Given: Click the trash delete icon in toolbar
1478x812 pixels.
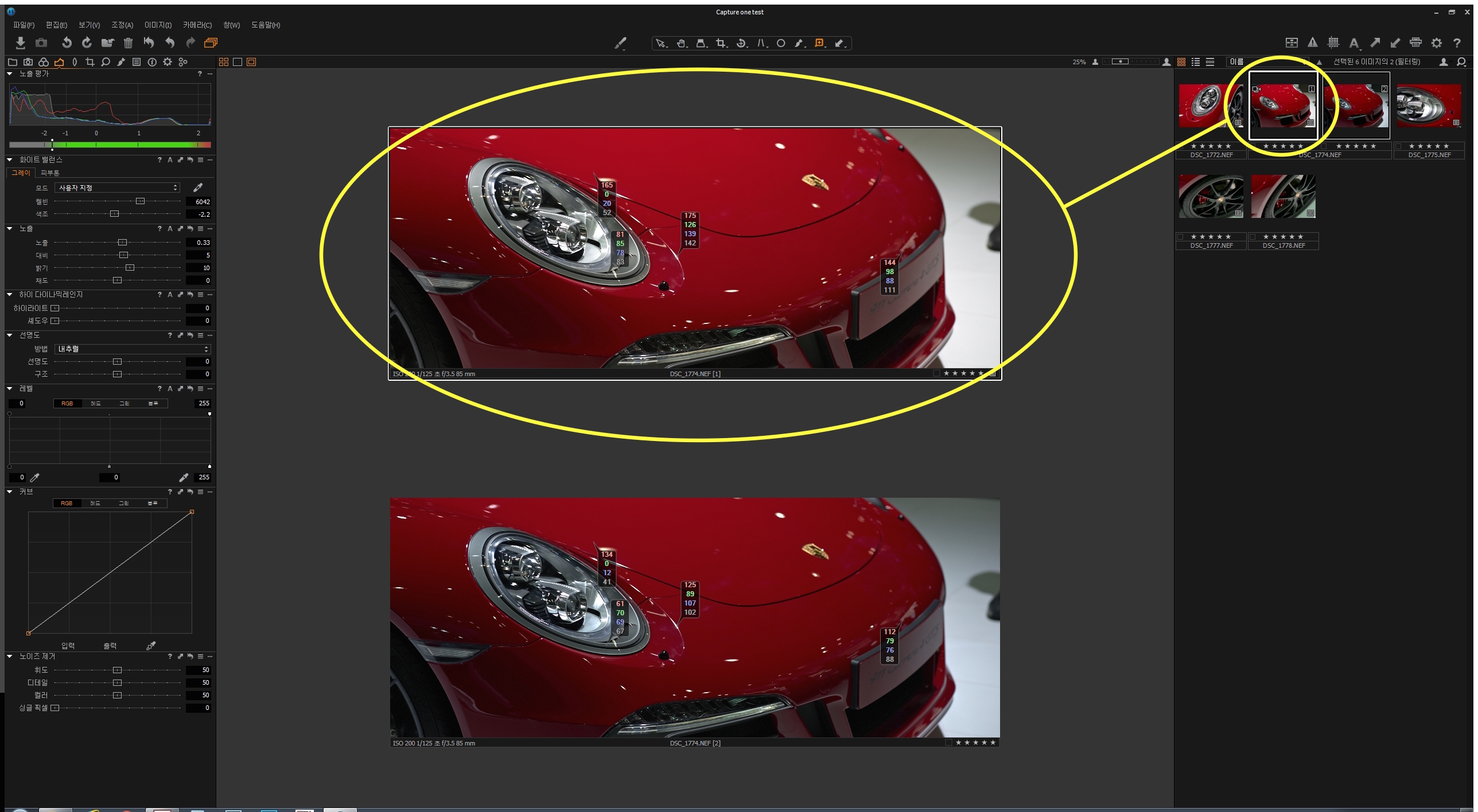Looking at the screenshot, I should [x=128, y=43].
